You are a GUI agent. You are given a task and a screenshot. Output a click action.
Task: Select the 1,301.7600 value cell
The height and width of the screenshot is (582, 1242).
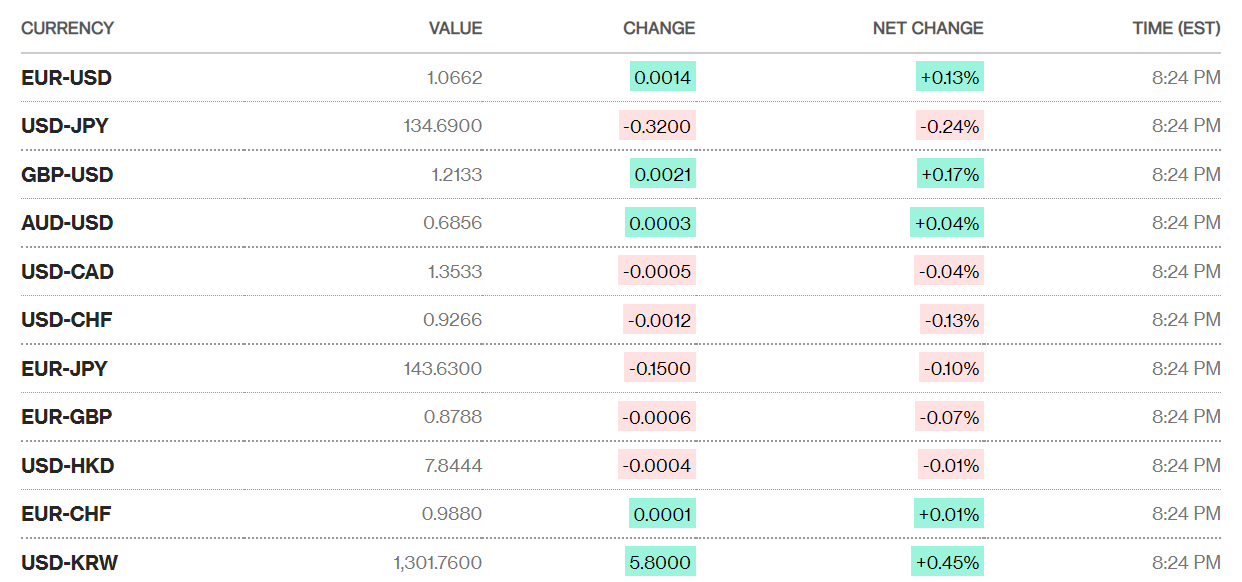(438, 563)
